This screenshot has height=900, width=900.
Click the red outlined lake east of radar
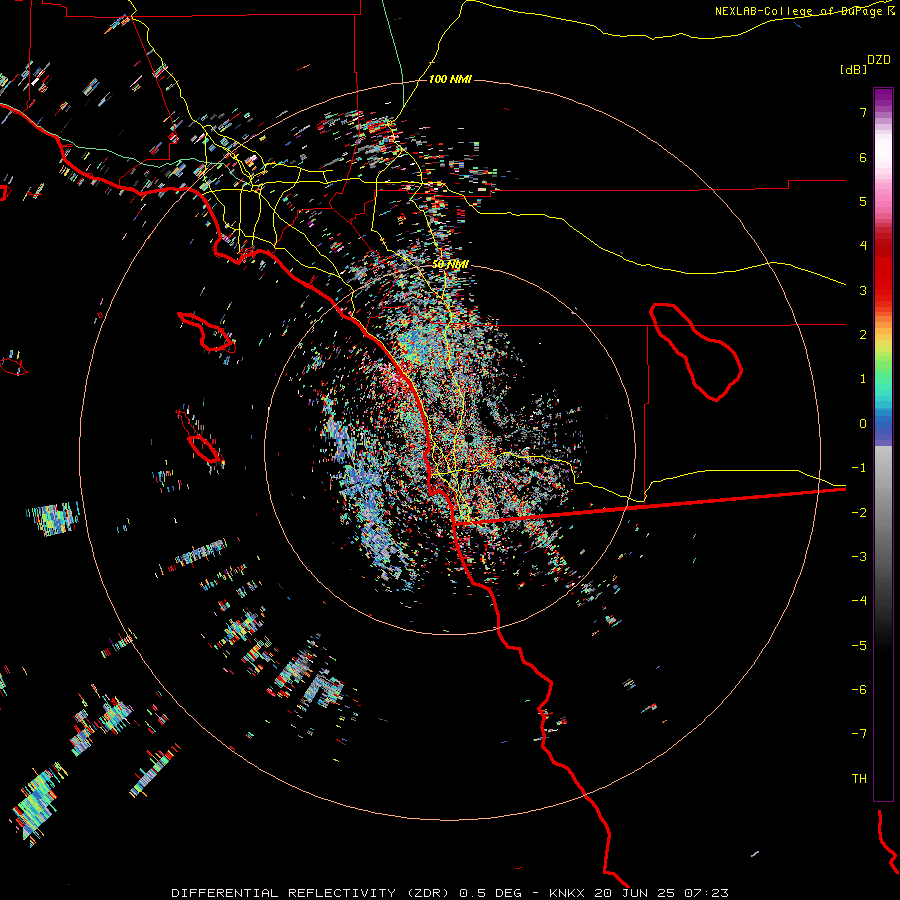(696, 351)
